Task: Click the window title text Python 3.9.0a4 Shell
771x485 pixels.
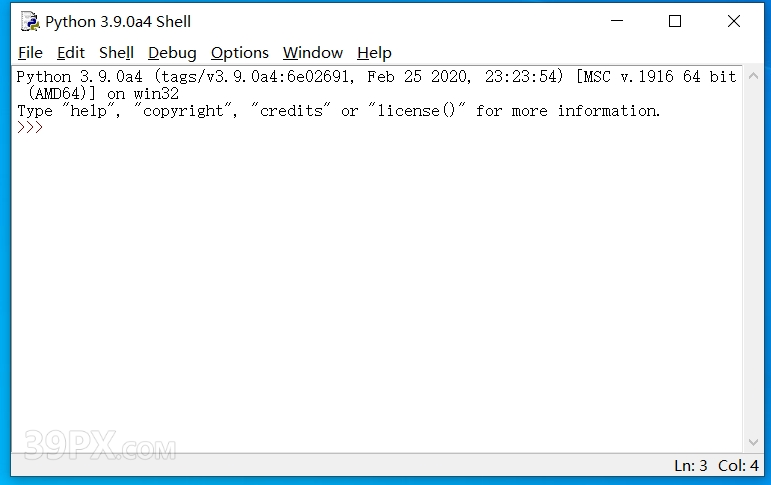Action: point(118,22)
